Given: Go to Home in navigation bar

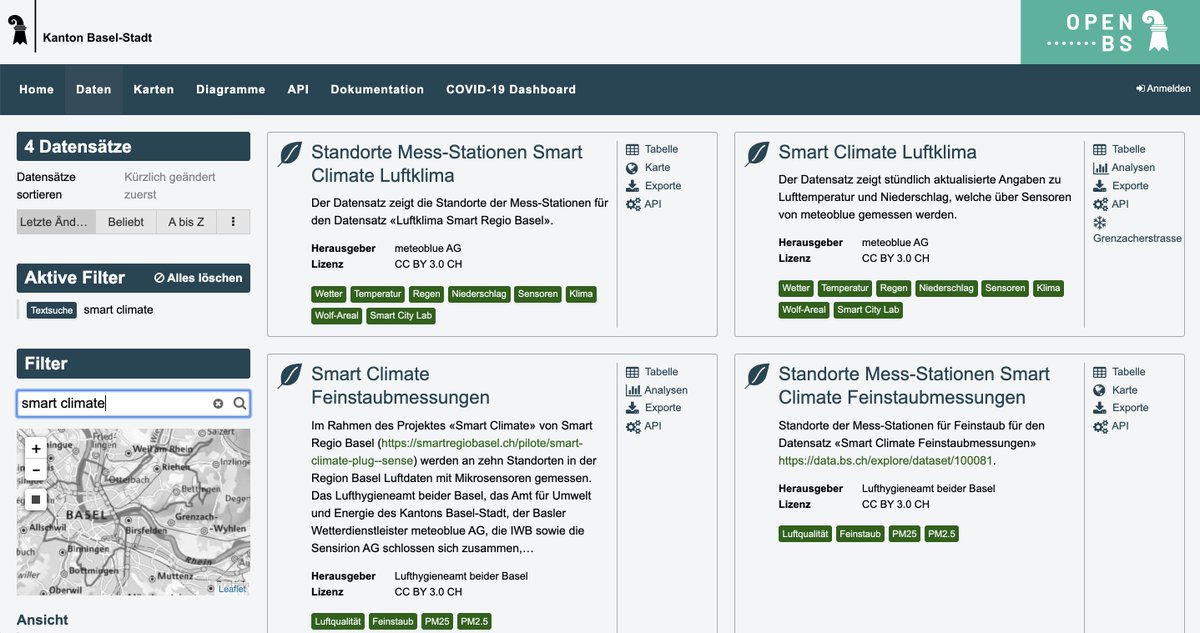Looking at the screenshot, I should (x=36, y=89).
